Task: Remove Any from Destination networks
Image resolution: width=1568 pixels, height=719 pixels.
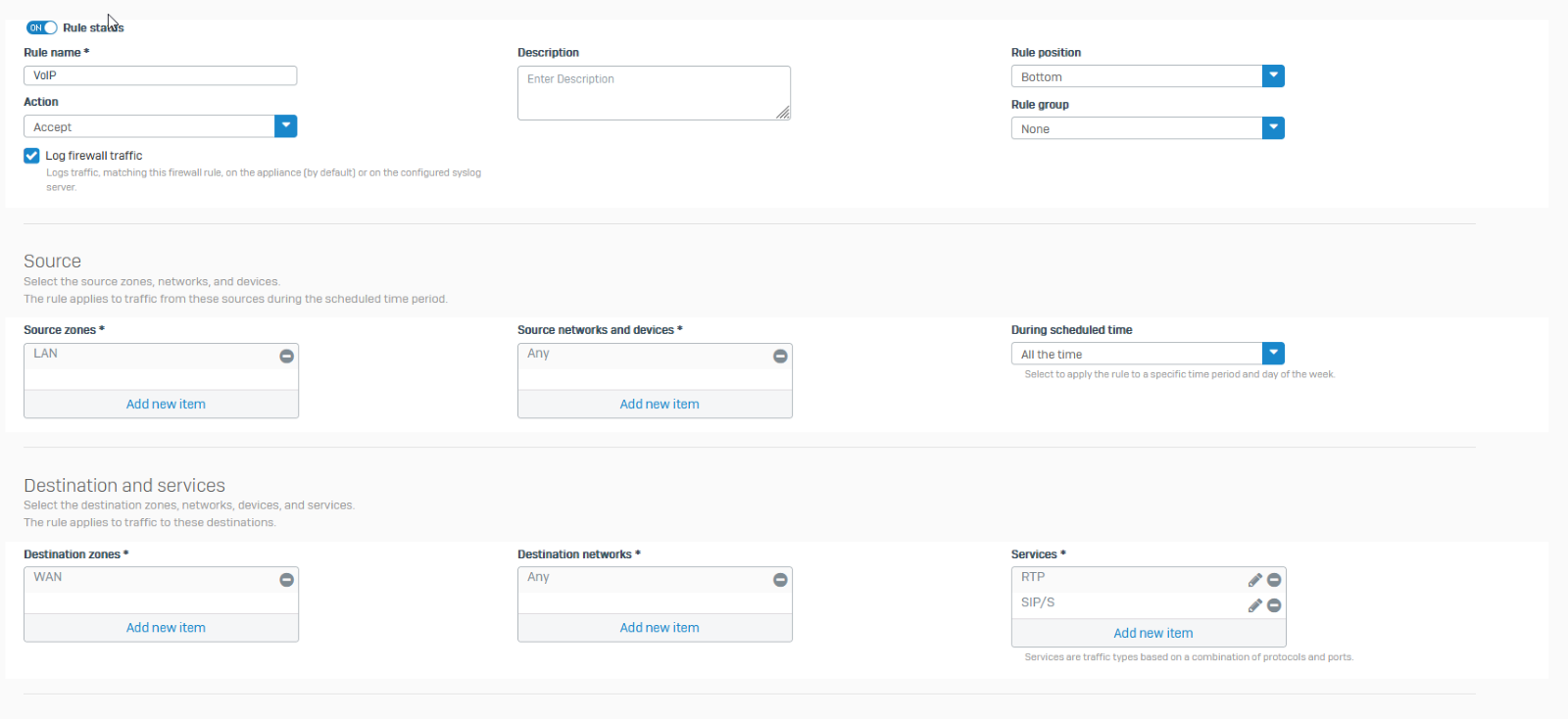Action: [780, 580]
